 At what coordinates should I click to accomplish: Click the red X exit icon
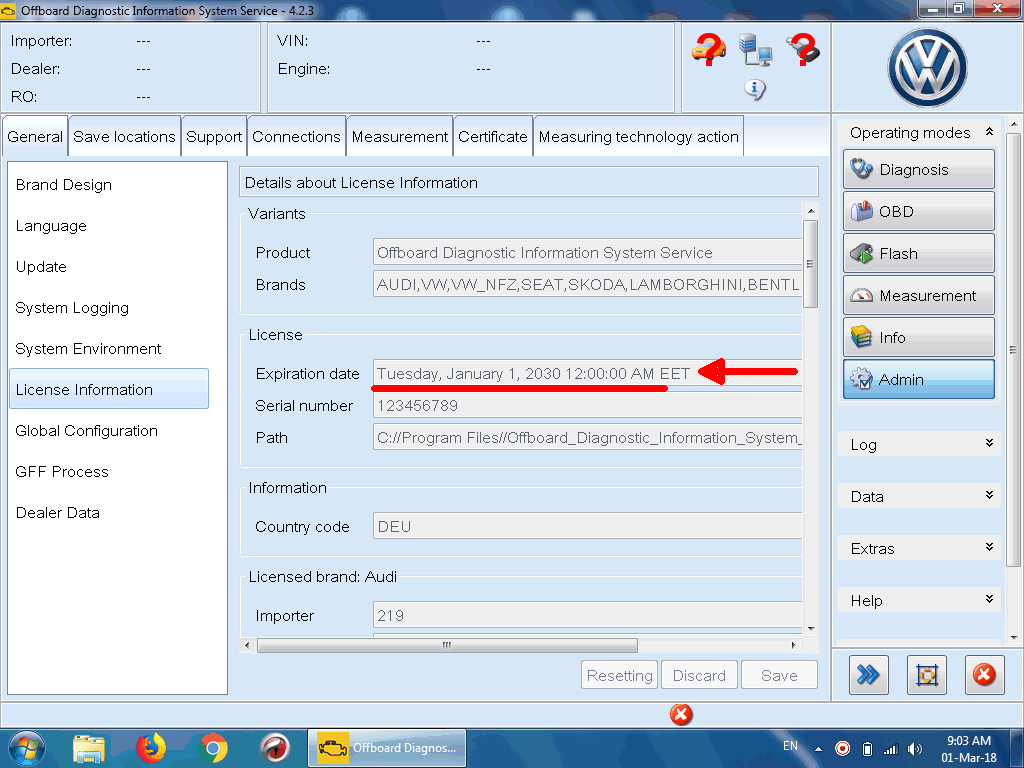[984, 676]
